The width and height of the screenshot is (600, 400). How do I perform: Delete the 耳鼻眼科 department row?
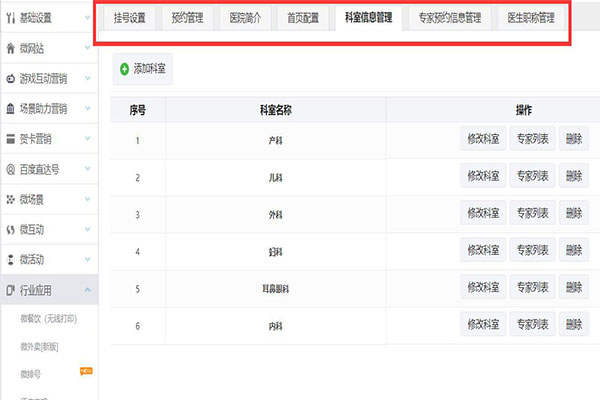(x=574, y=287)
